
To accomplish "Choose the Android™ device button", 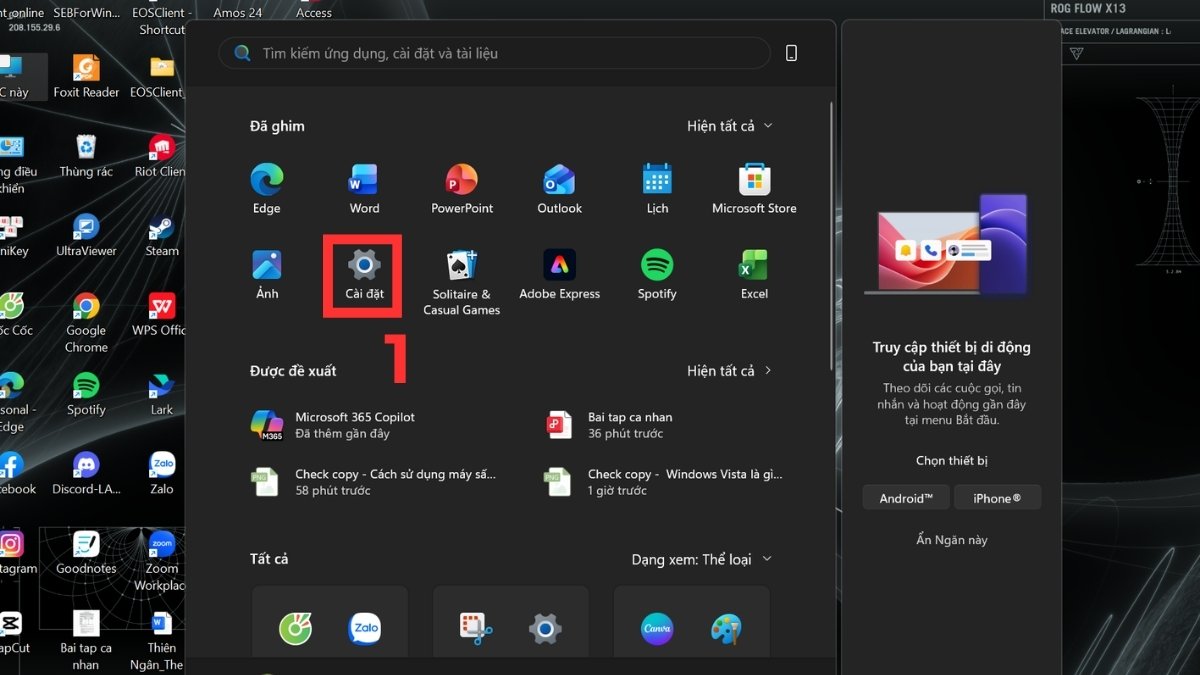I will (906, 498).
